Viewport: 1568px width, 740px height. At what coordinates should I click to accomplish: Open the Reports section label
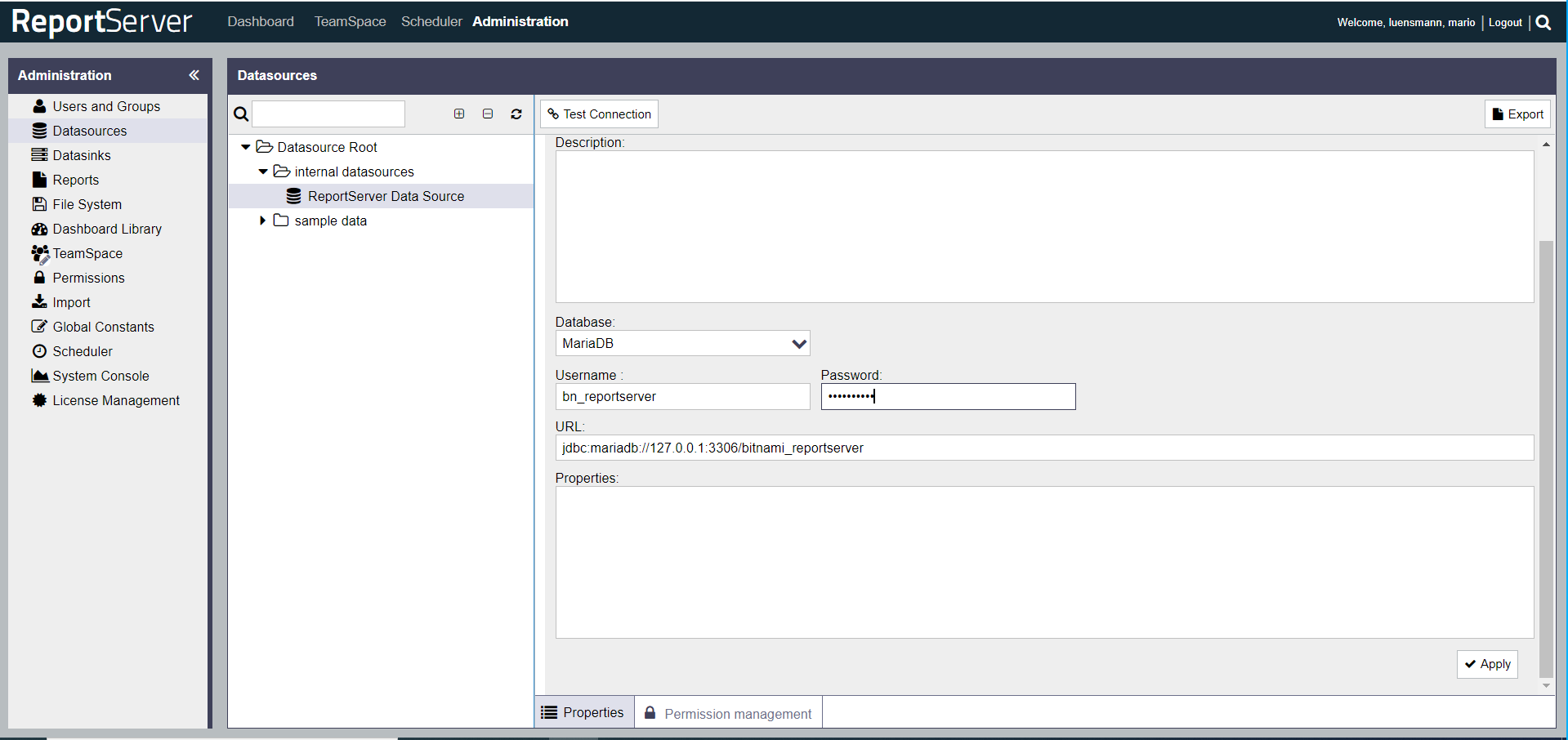pos(75,180)
